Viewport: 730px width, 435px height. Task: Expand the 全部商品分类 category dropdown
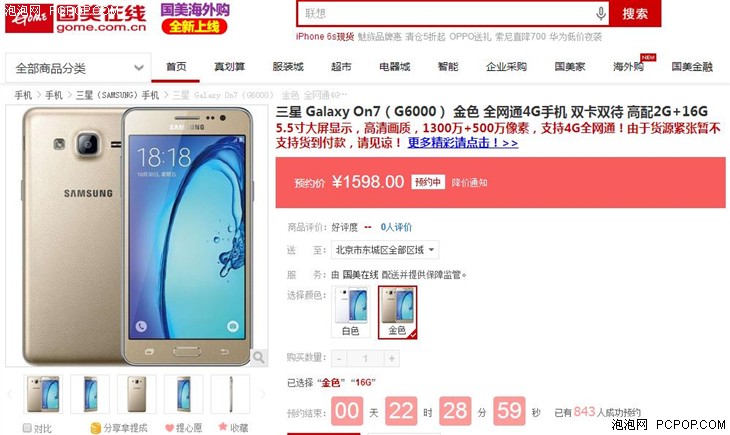78,68
